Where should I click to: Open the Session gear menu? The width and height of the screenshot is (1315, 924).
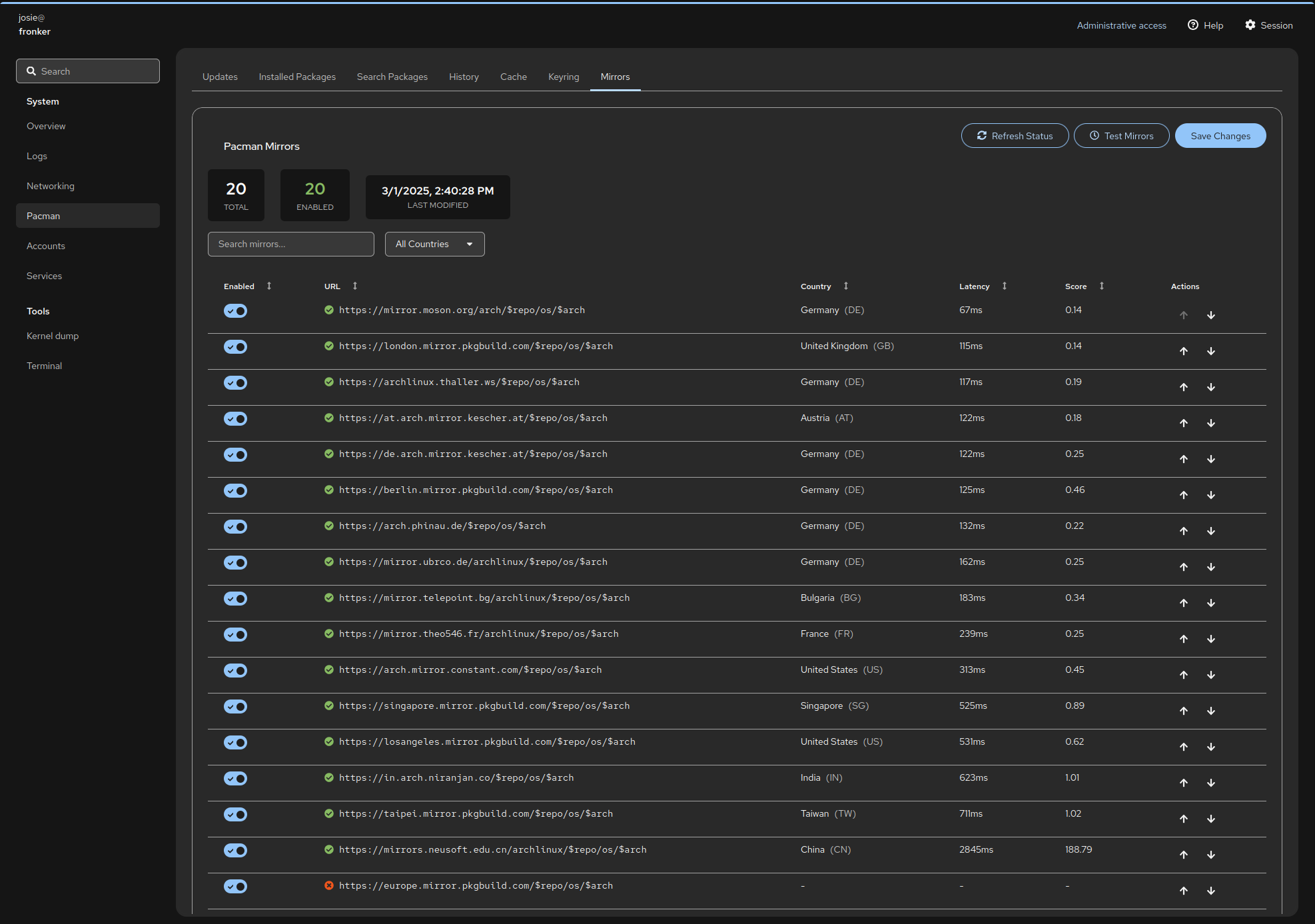1268,25
